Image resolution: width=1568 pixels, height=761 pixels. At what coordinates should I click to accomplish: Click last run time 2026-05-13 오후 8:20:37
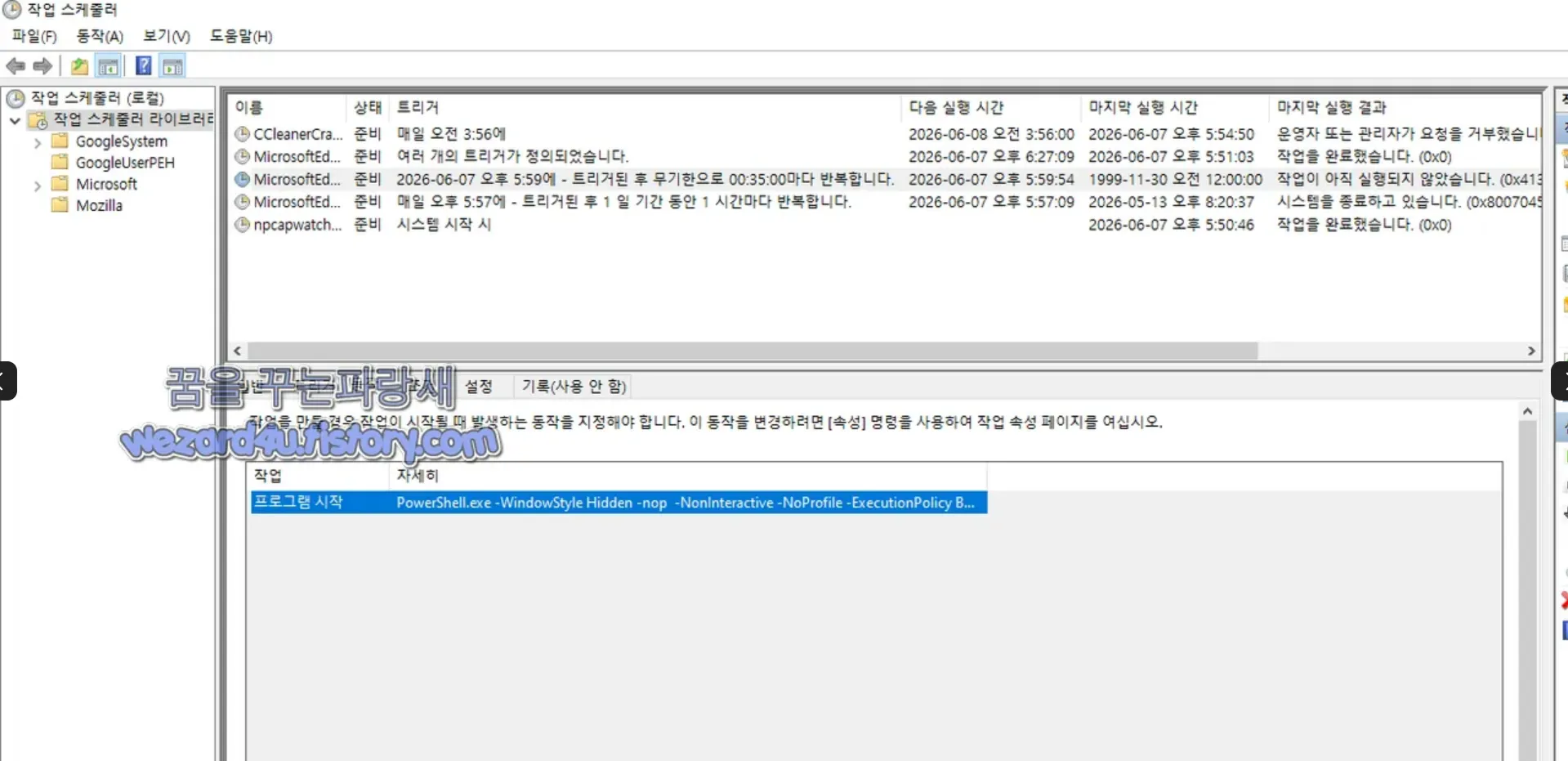tap(1171, 202)
